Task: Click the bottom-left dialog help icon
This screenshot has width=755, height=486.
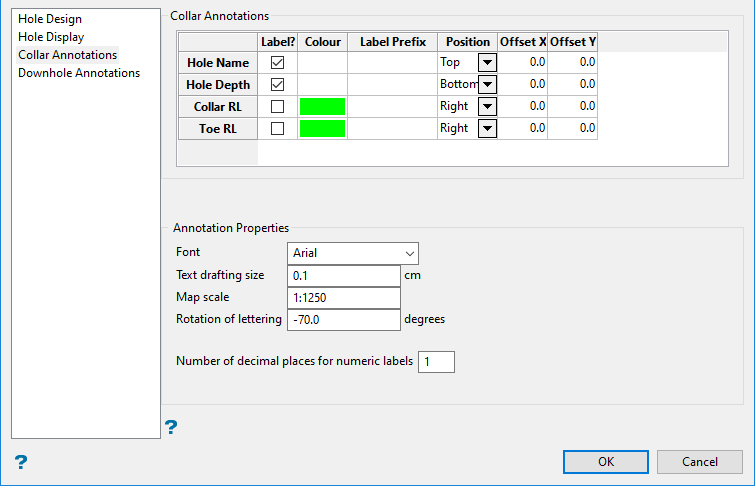Action: (20, 461)
